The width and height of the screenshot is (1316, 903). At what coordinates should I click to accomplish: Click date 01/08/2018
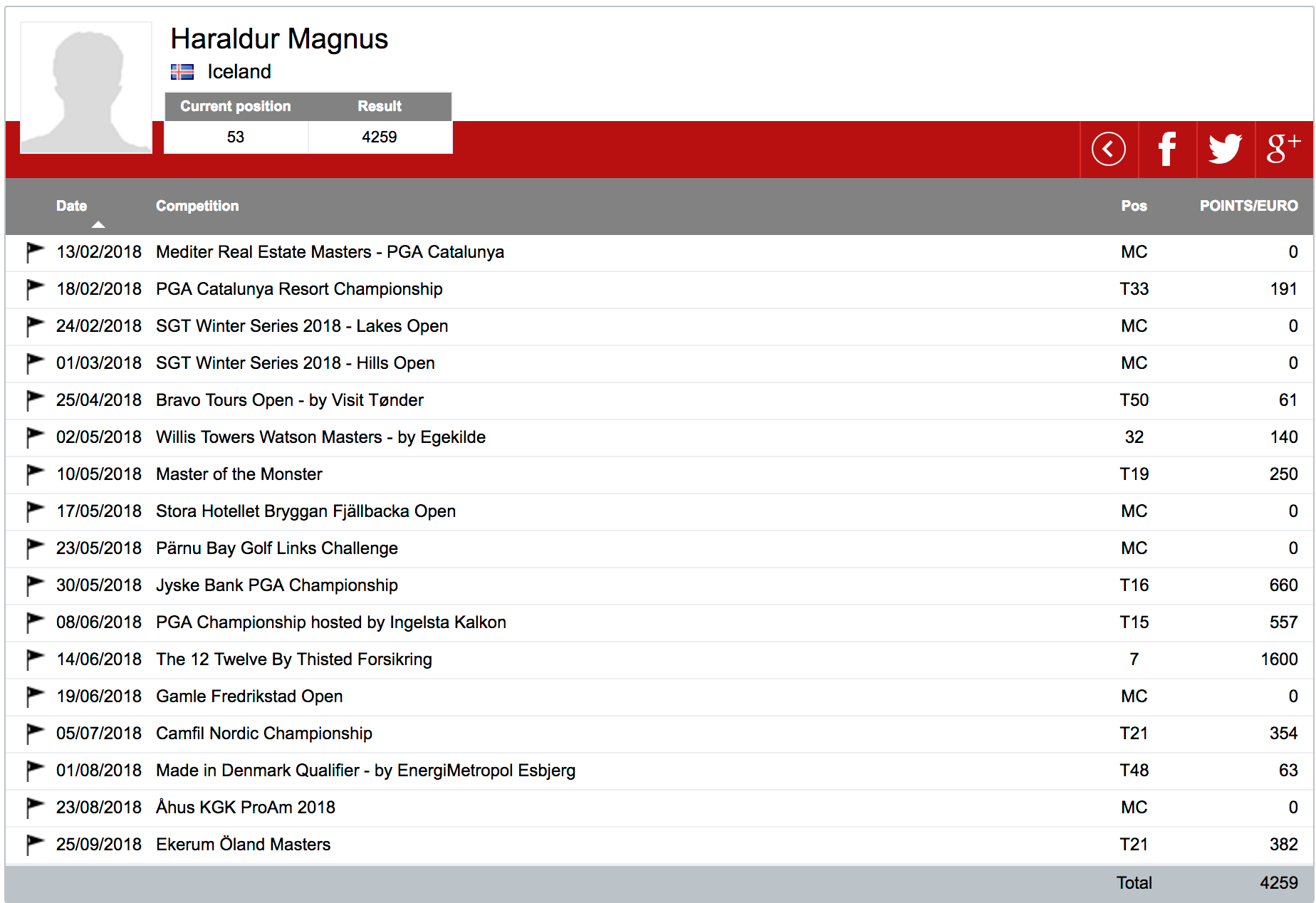tap(99, 771)
